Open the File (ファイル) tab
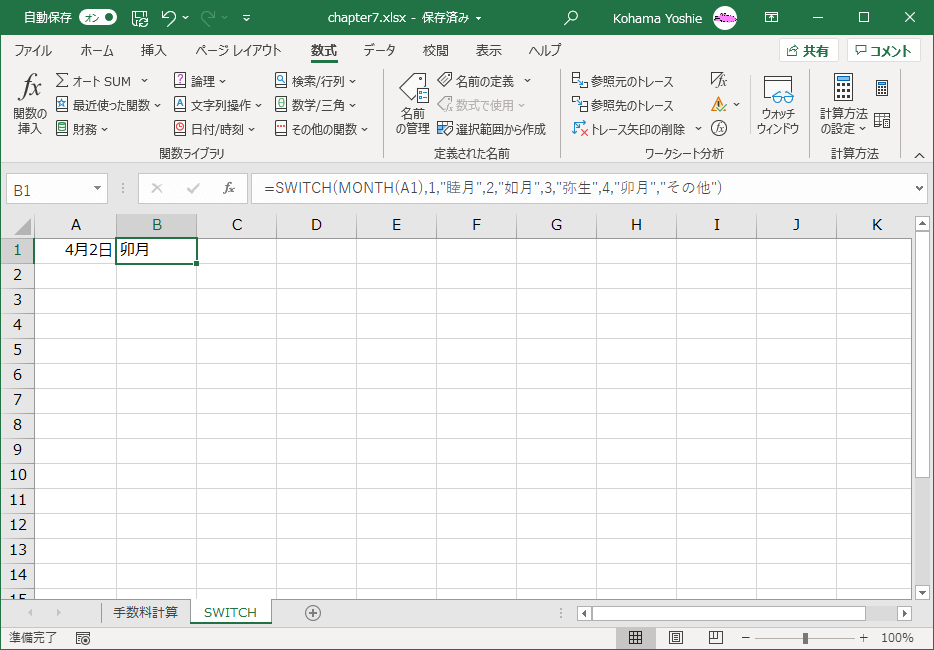Screen dimensions: 934x650 (33, 51)
